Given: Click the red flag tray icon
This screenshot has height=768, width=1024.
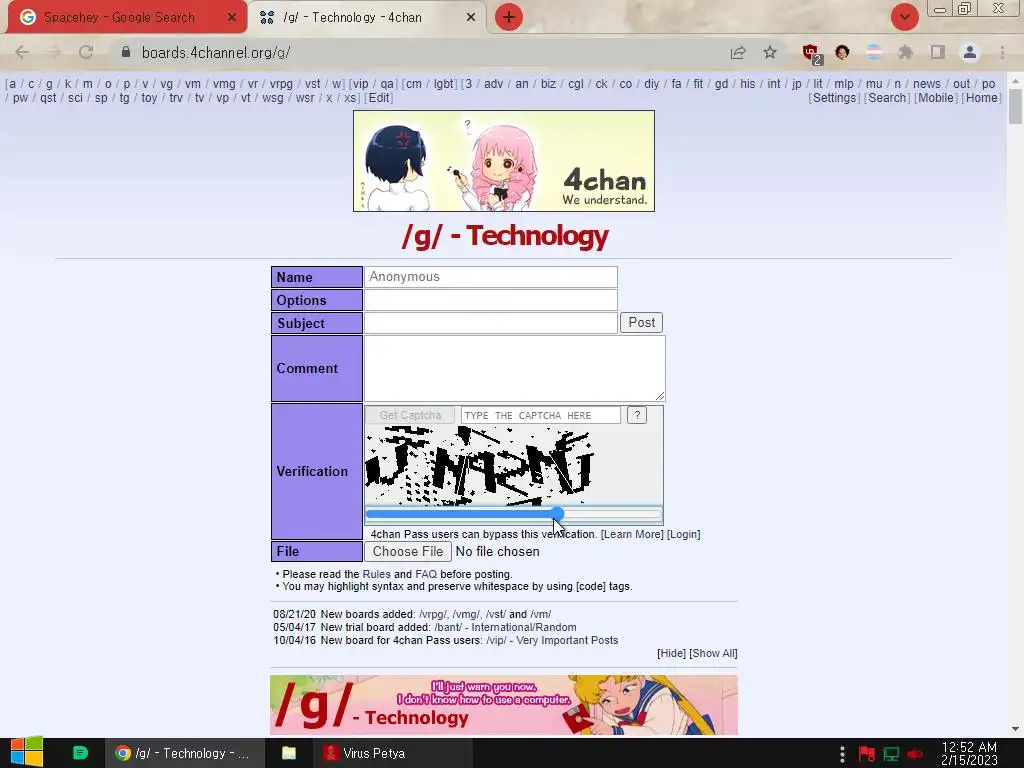Looking at the screenshot, I should [x=867, y=754].
